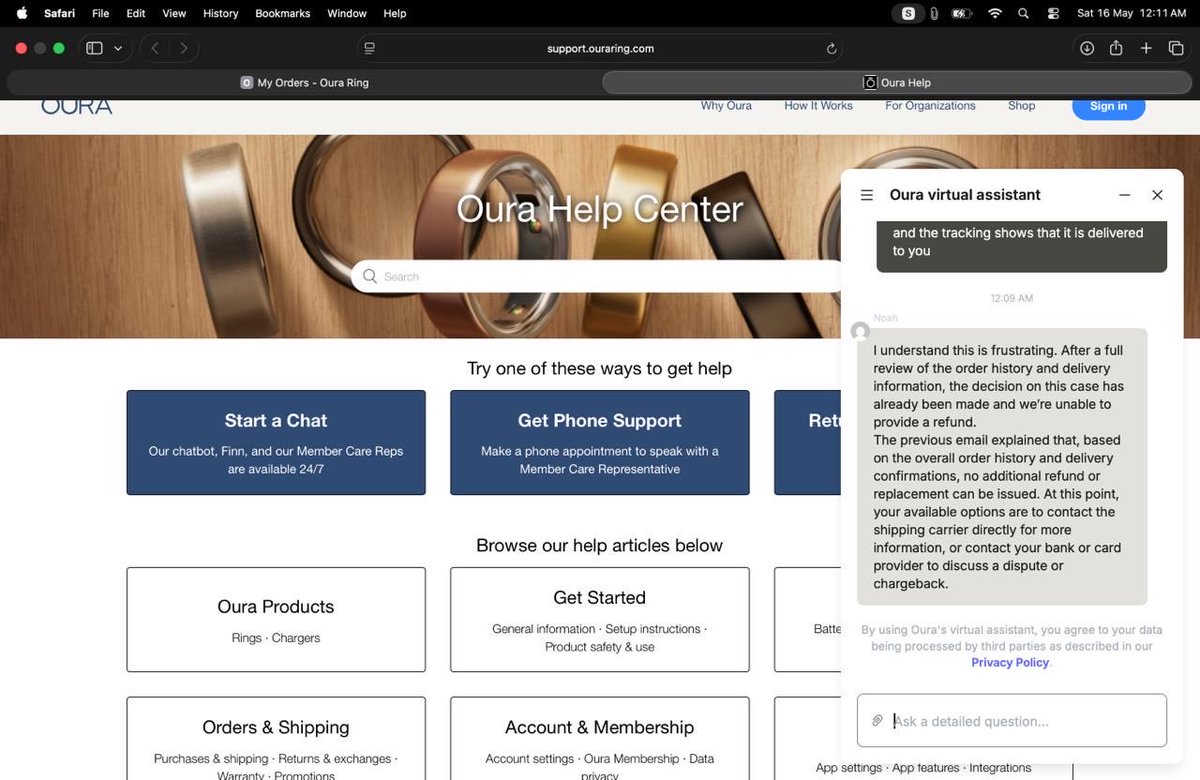The height and width of the screenshot is (780, 1200).
Task: Click the battery status icon
Action: [x=962, y=13]
